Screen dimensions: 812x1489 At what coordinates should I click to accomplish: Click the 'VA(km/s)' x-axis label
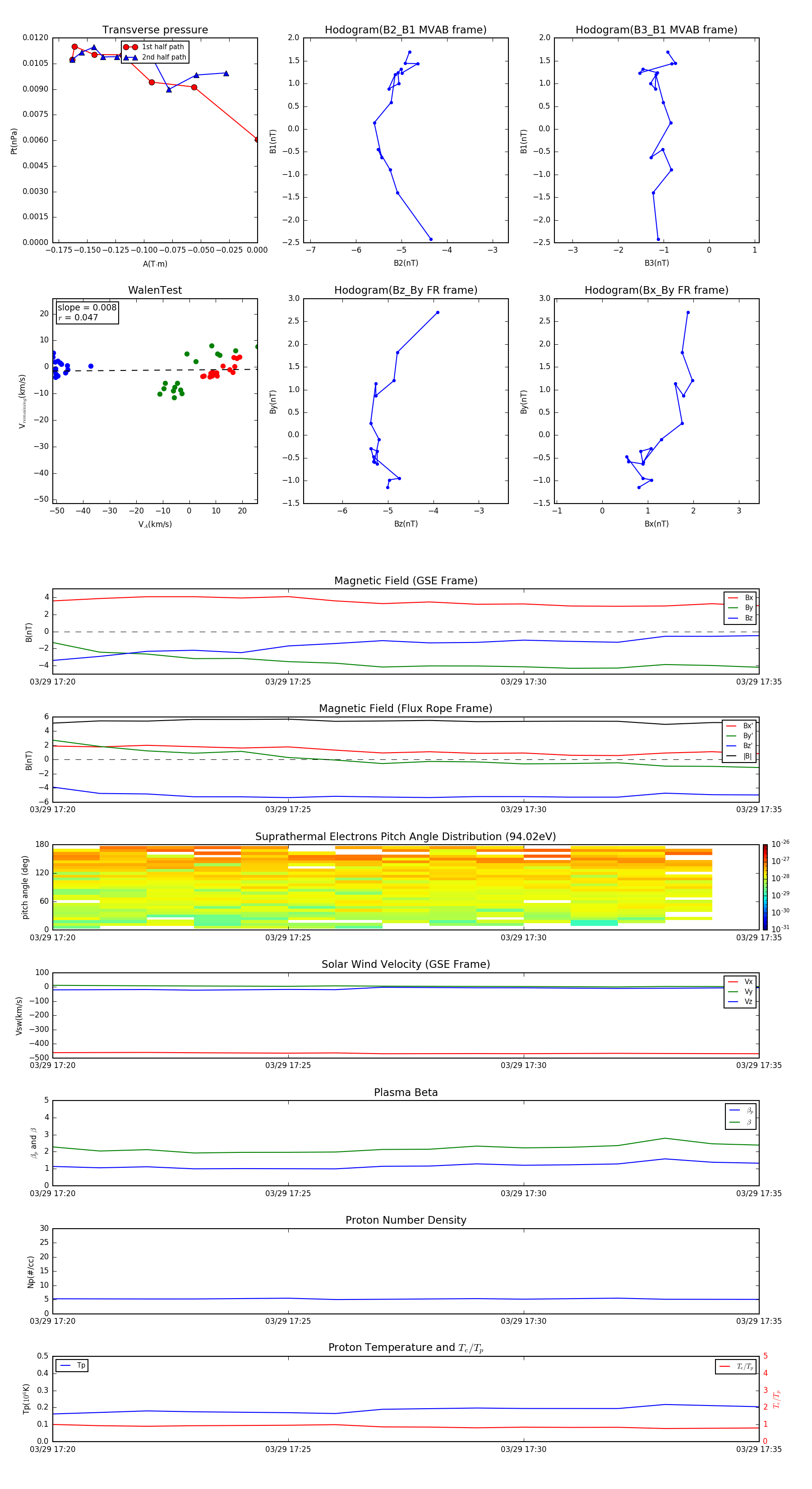pyautogui.click(x=155, y=524)
